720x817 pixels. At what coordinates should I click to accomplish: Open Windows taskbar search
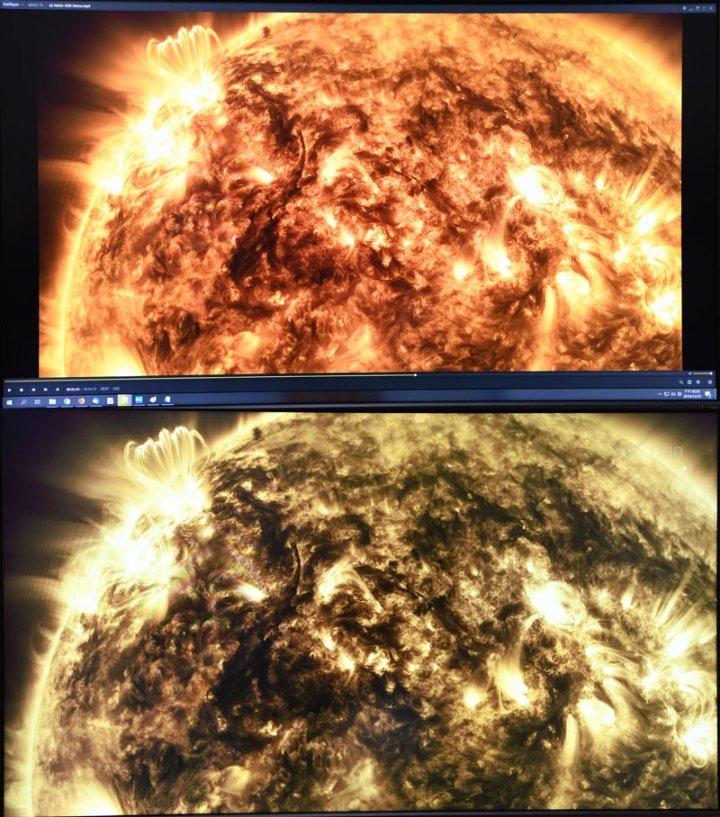[23, 402]
